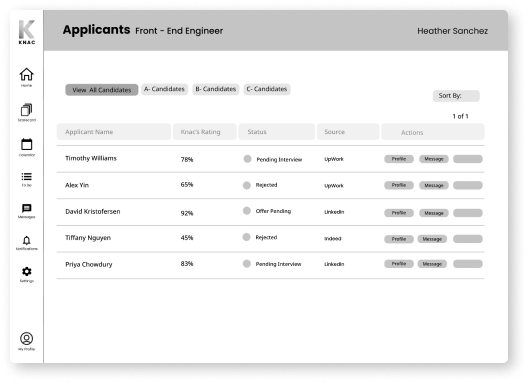Open the Scorecard icon in the sidebar
Image resolution: width=528 pixels, height=383 pixels.
pyautogui.click(x=26, y=110)
